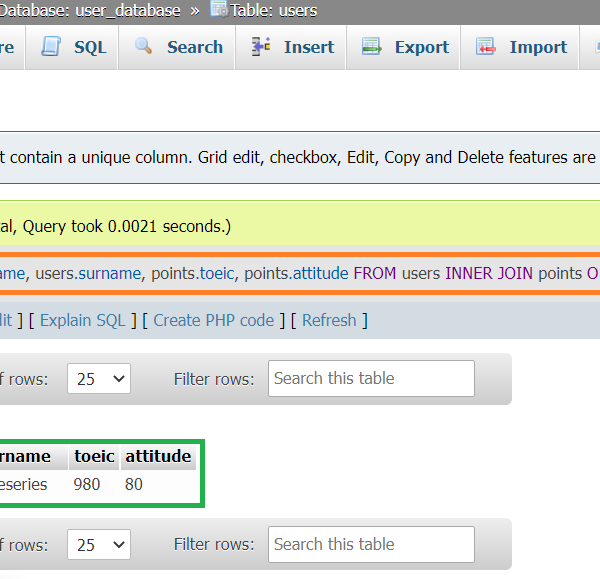Click the Insert tab icon
The image size is (600, 579).
[x=262, y=47]
